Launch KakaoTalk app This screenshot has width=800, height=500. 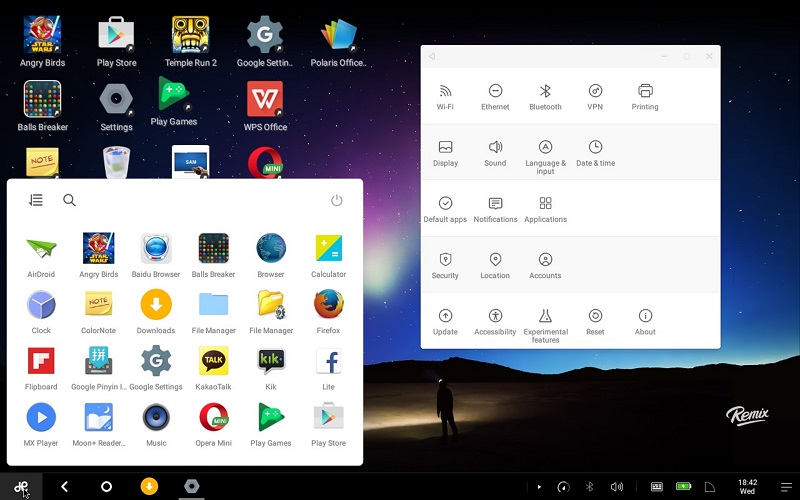[213, 367]
